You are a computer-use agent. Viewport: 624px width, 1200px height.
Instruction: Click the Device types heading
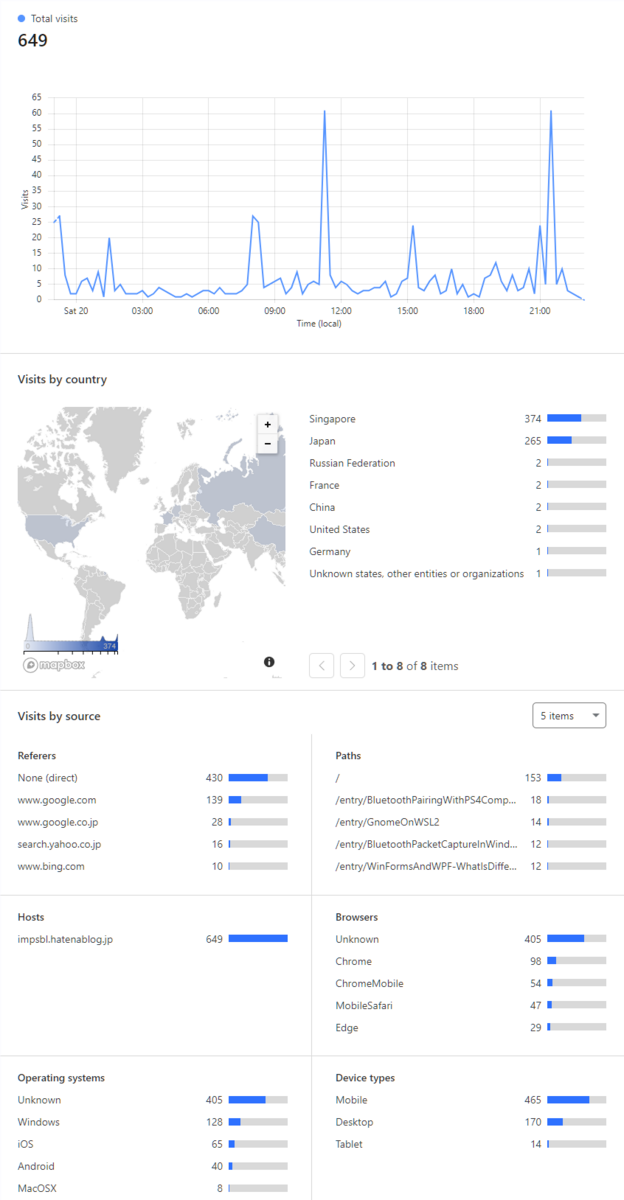click(x=365, y=1078)
